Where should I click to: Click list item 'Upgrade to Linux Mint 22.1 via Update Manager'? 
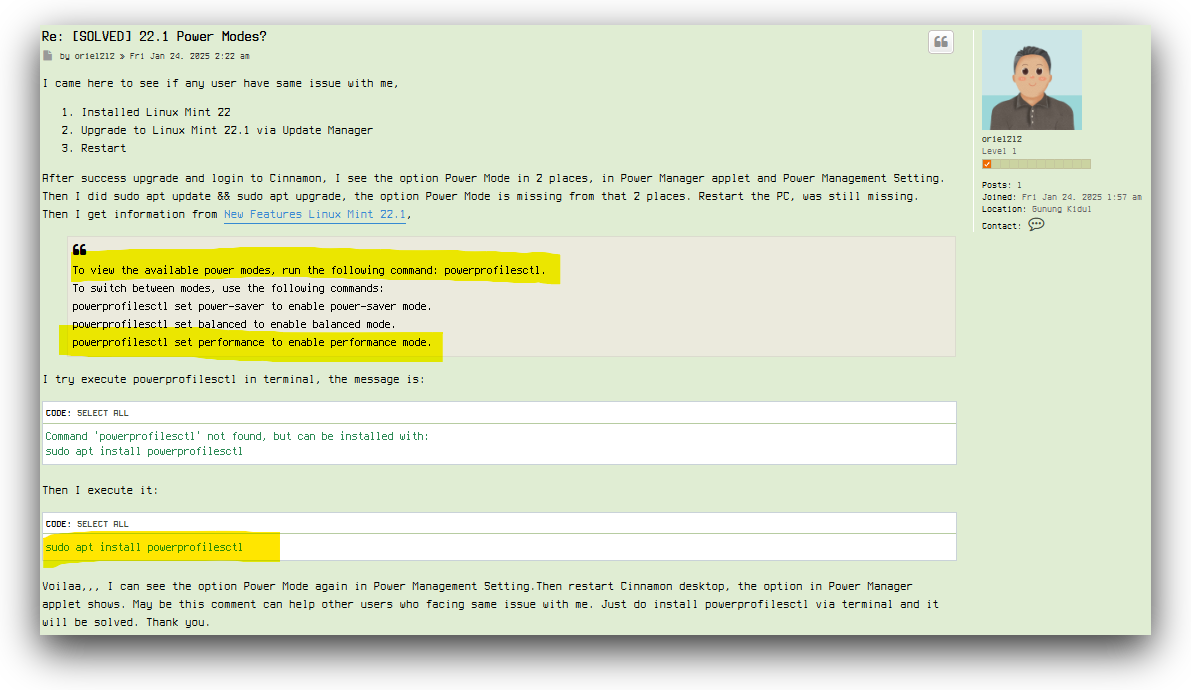pyautogui.click(x=227, y=131)
